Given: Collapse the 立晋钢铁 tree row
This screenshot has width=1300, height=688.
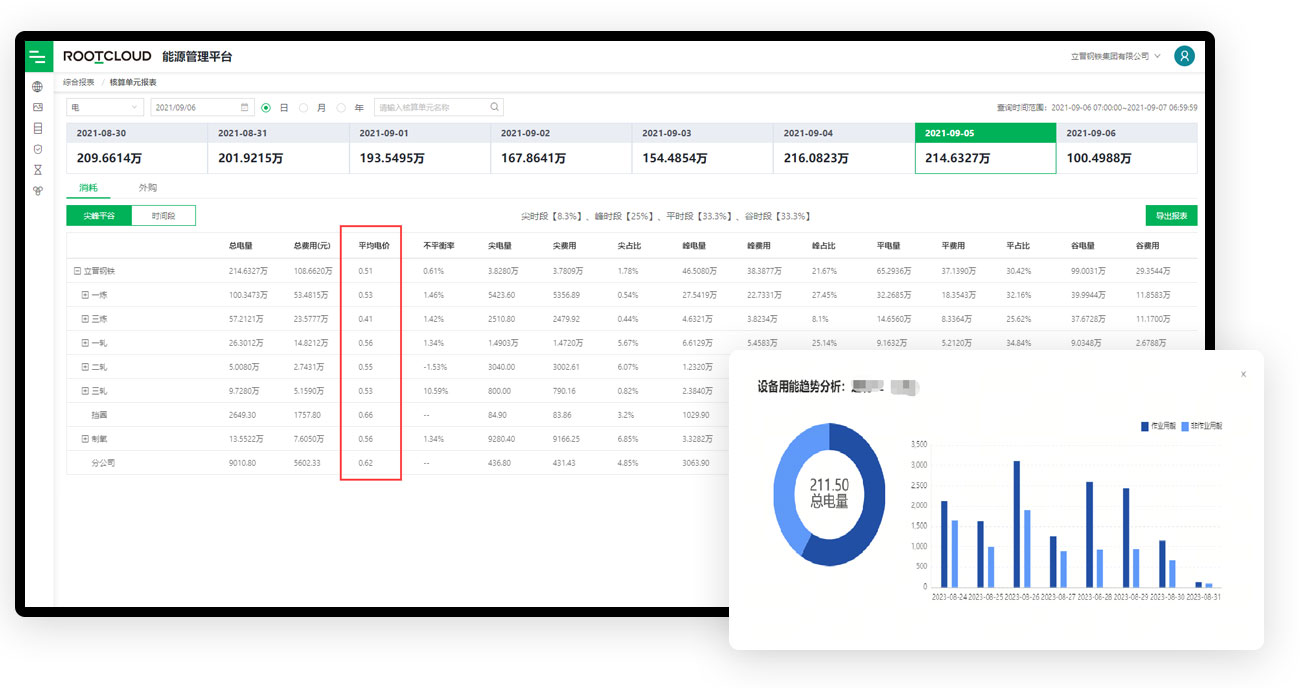Looking at the screenshot, I should [77, 271].
